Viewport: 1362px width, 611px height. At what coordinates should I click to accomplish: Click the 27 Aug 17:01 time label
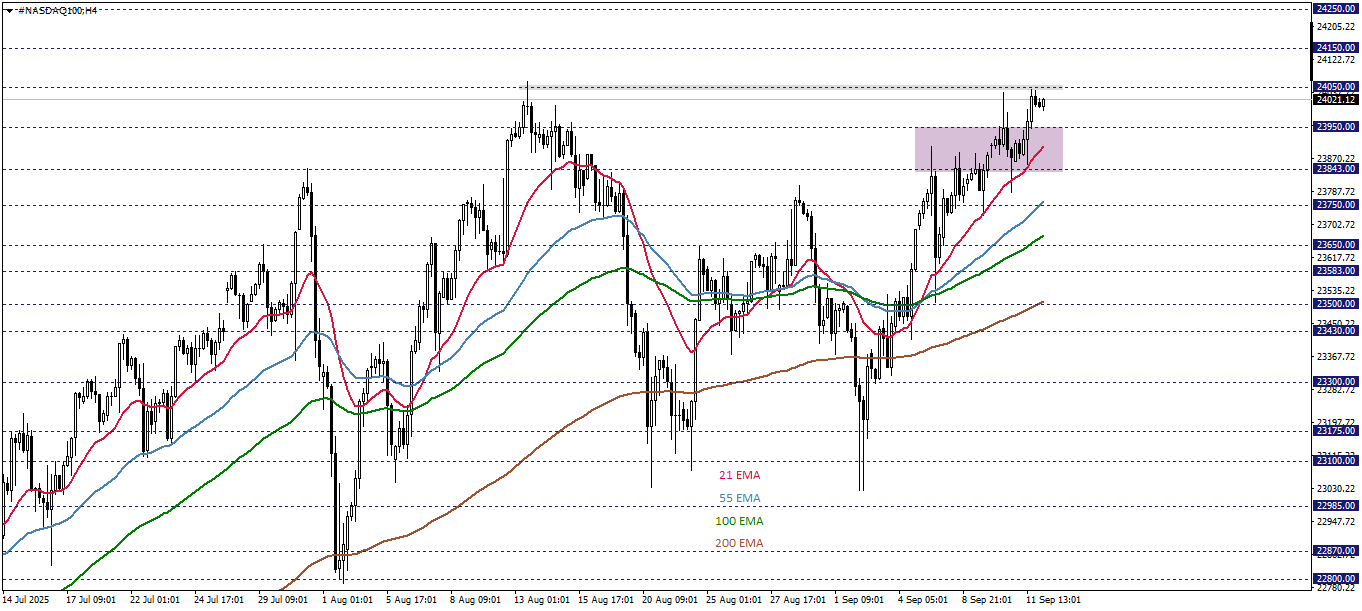coord(798,600)
